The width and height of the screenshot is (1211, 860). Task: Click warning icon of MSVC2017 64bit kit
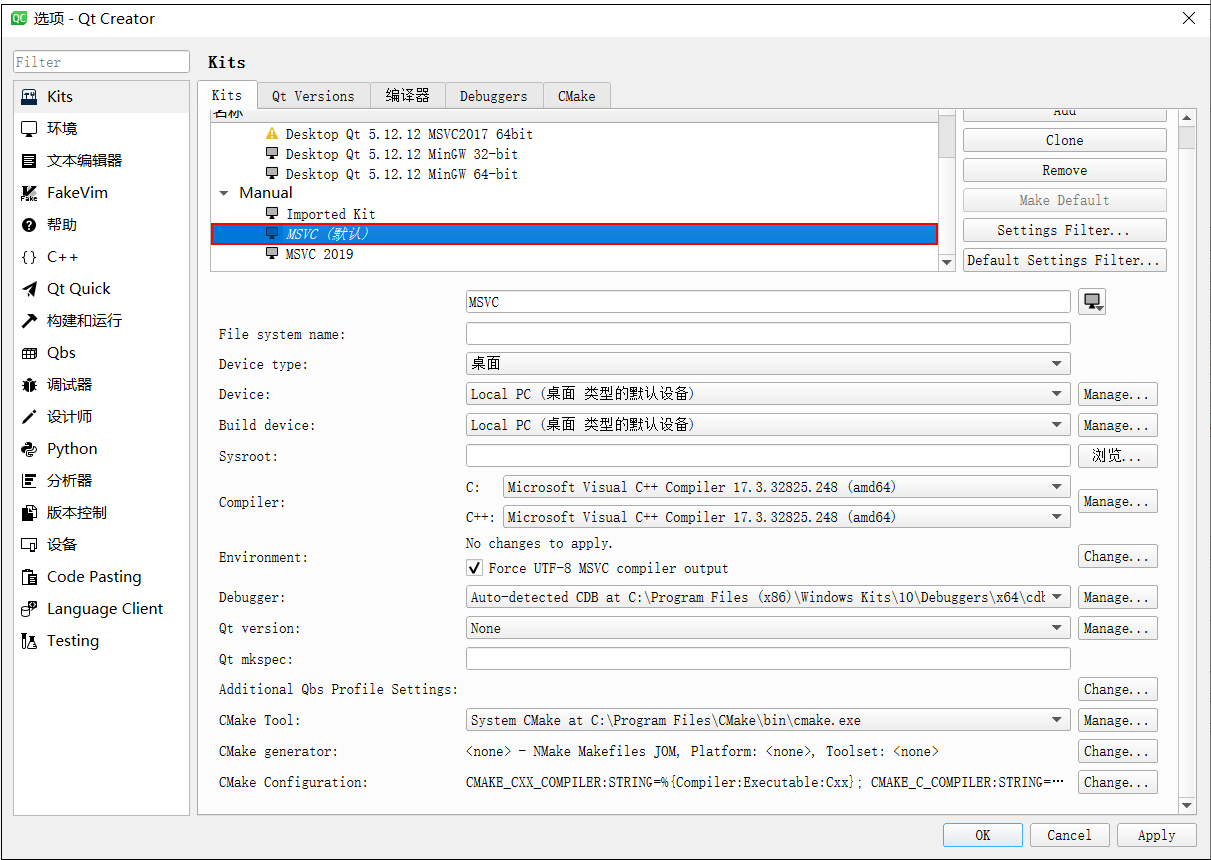(272, 134)
